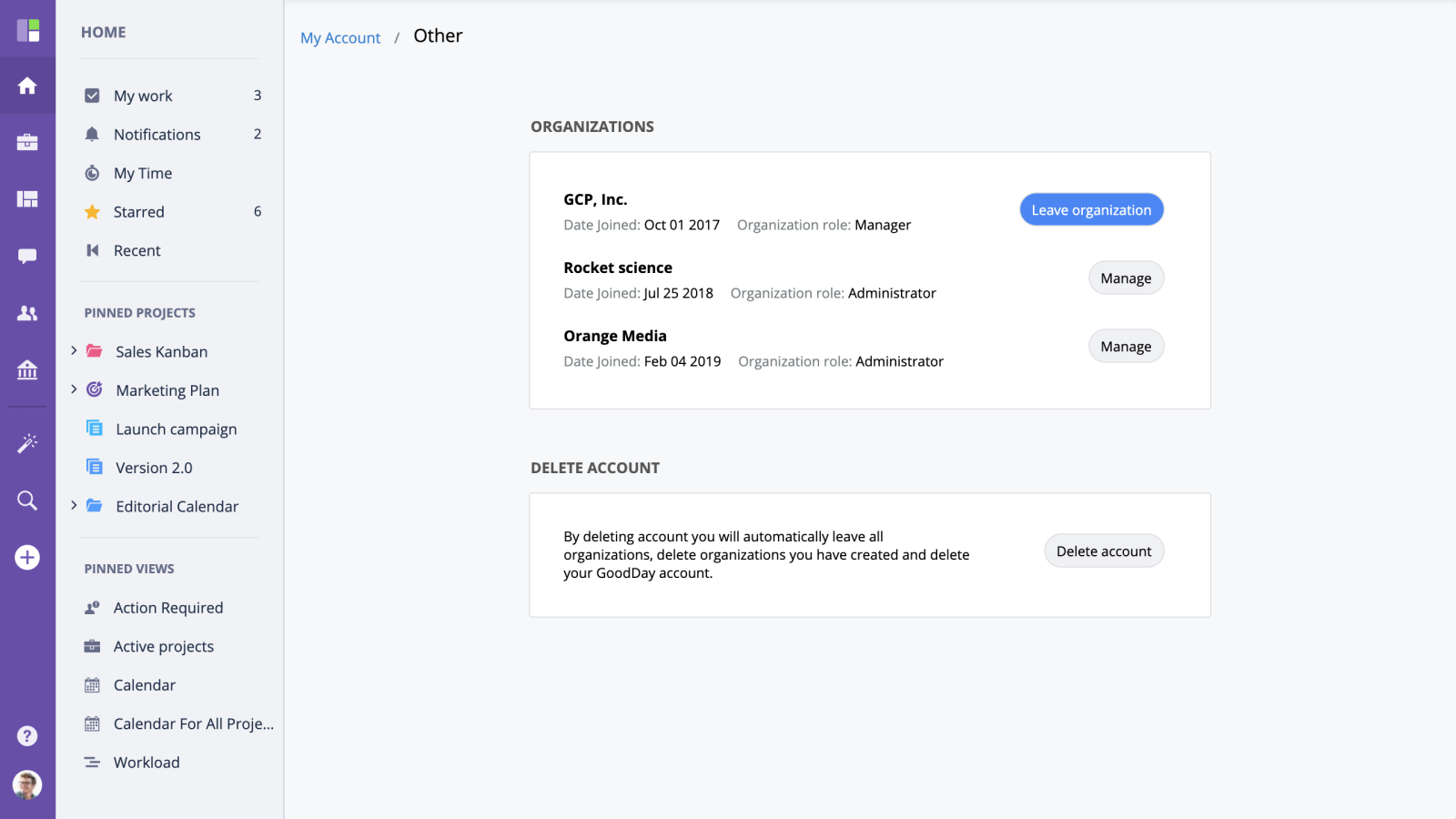Click the organization bank building icon
The width and height of the screenshot is (1456, 819).
27,369
